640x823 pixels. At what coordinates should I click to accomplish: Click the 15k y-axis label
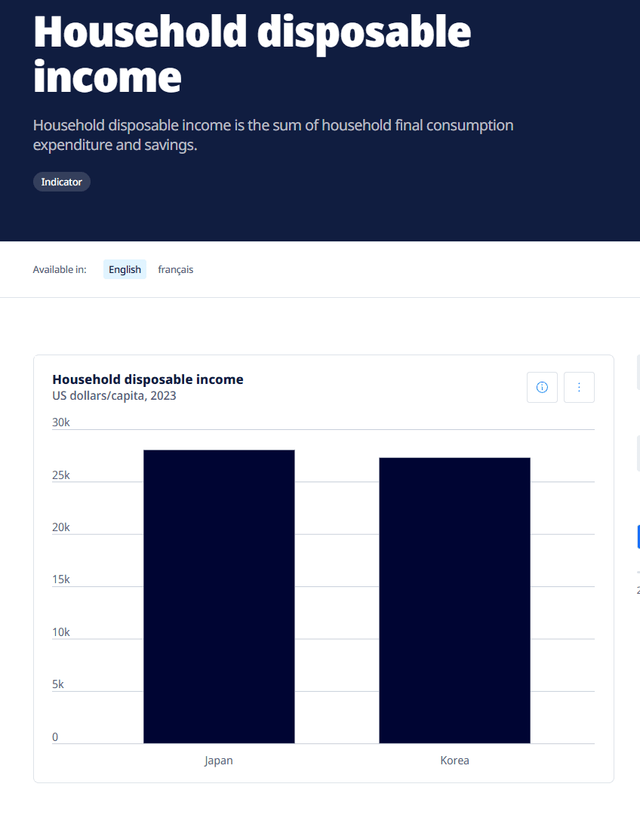tap(61, 580)
